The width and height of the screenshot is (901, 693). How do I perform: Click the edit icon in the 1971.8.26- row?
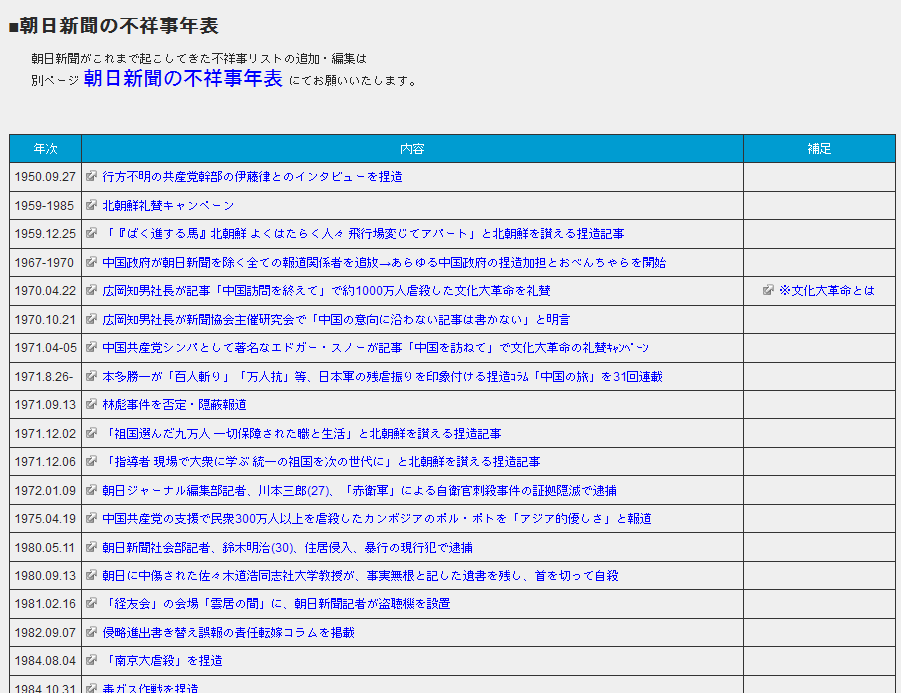click(x=91, y=375)
